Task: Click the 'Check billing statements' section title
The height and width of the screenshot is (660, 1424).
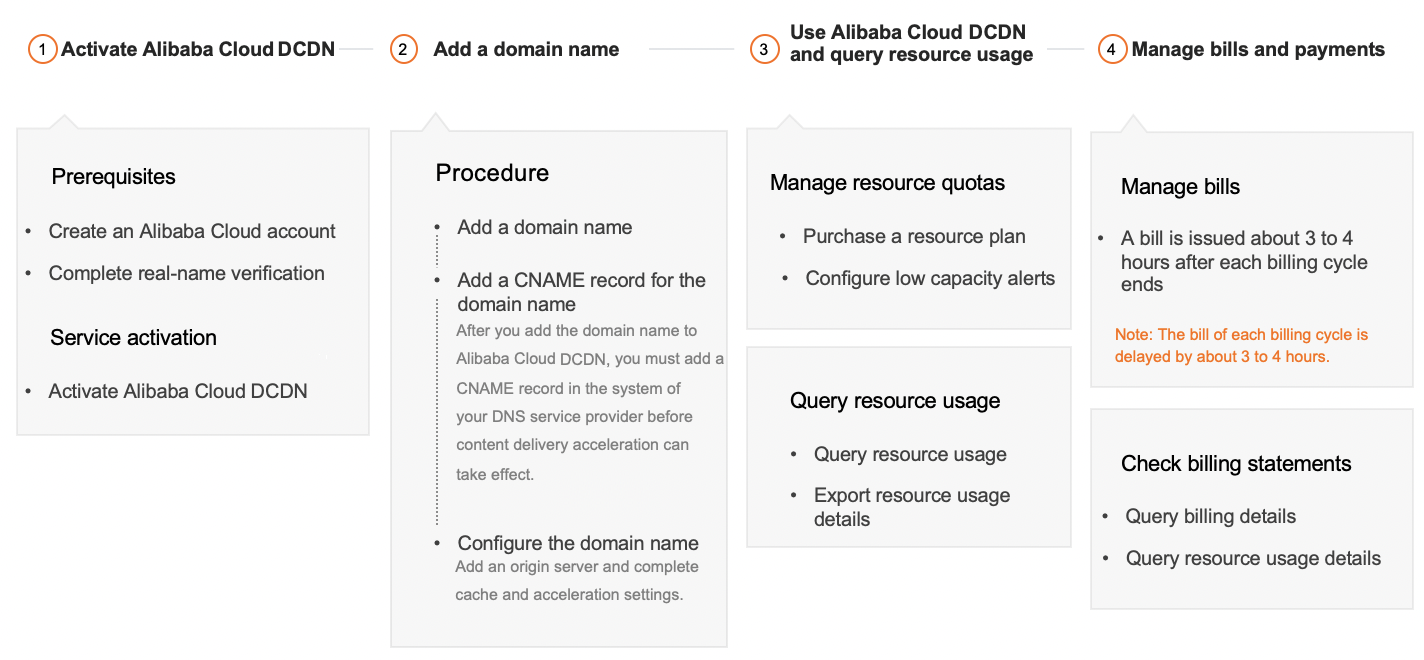Action: click(x=1236, y=464)
